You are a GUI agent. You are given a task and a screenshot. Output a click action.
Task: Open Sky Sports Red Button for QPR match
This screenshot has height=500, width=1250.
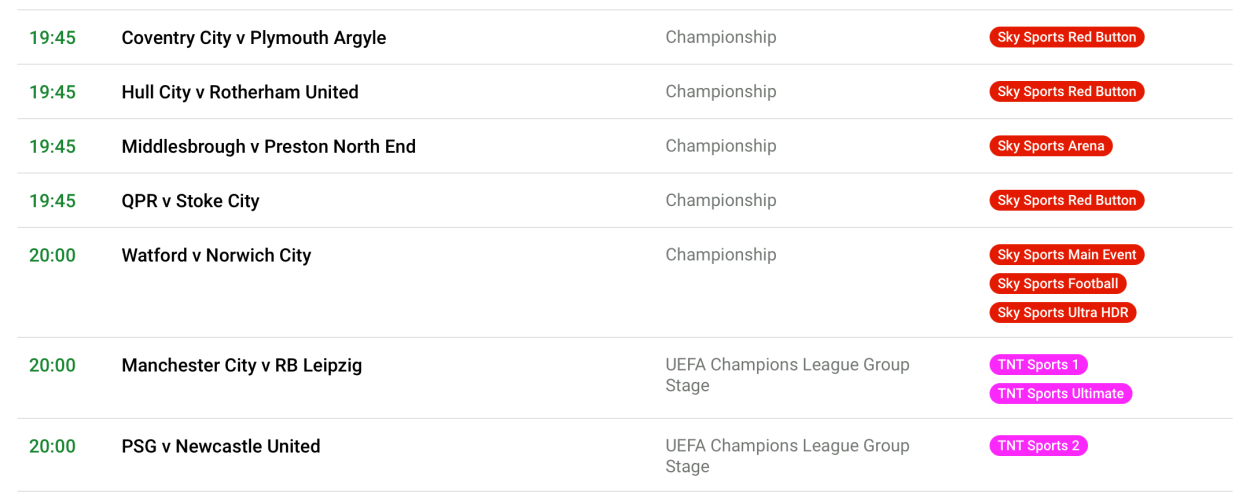[1066, 201]
